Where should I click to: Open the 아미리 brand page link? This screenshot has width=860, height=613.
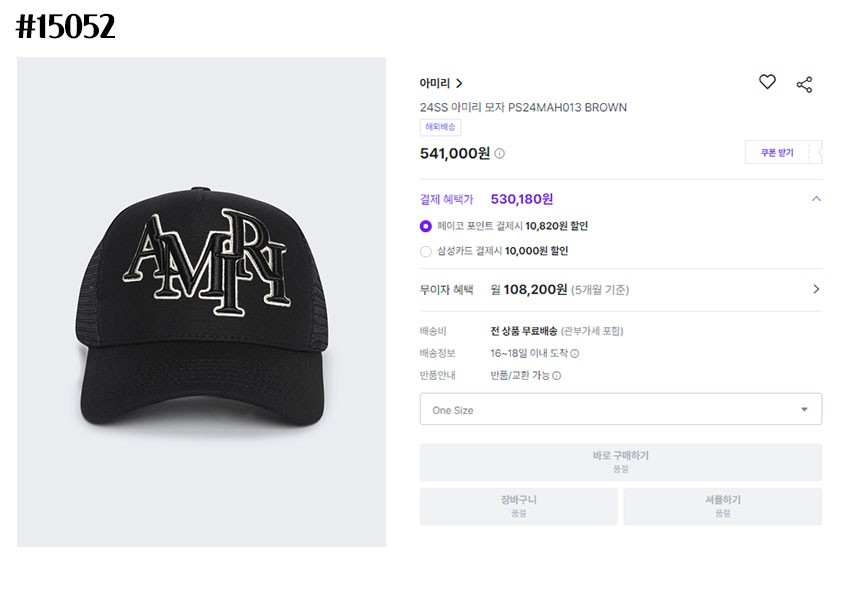click(441, 84)
